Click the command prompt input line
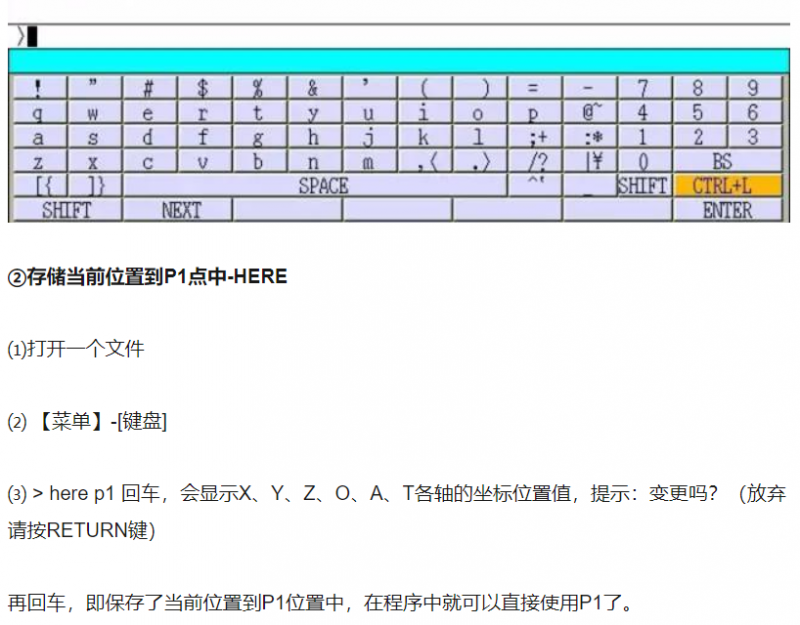 tap(399, 37)
